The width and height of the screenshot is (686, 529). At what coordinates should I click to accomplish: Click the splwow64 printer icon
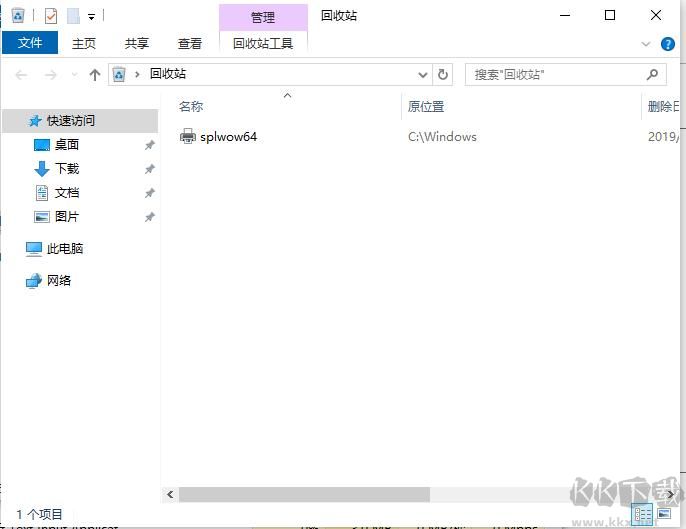(x=188, y=137)
